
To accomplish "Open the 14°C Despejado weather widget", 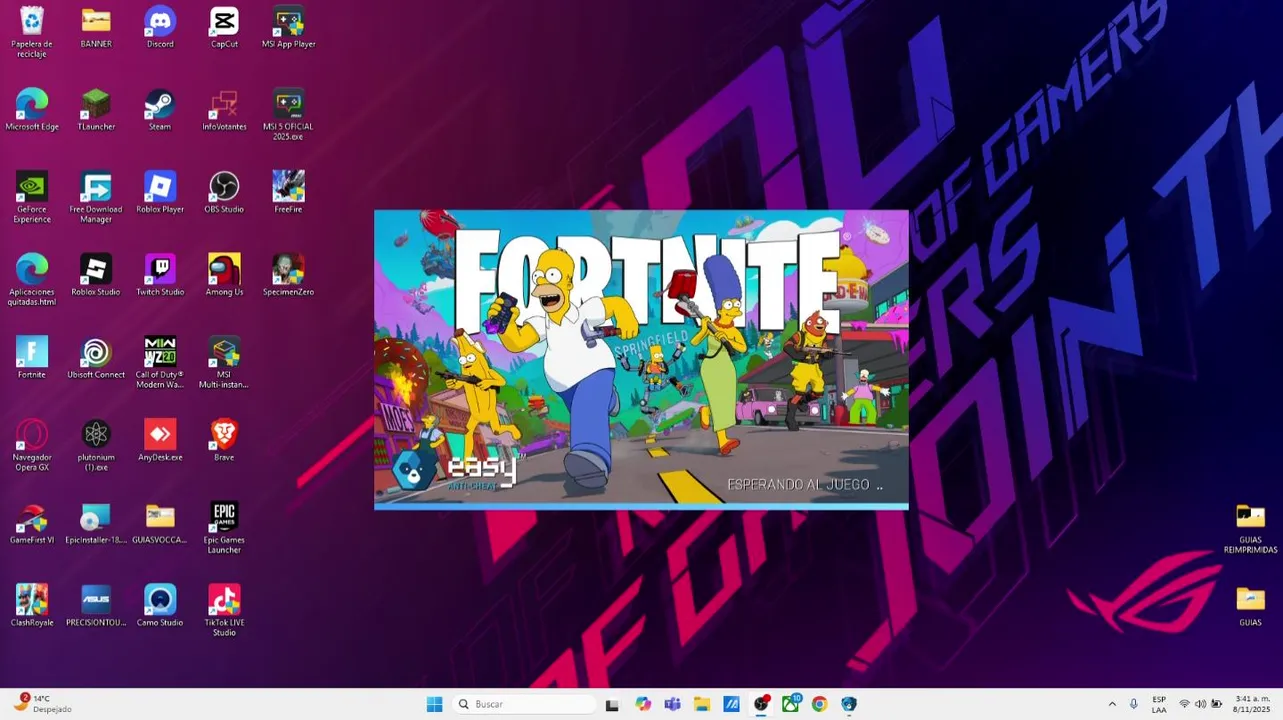I will 42,704.
